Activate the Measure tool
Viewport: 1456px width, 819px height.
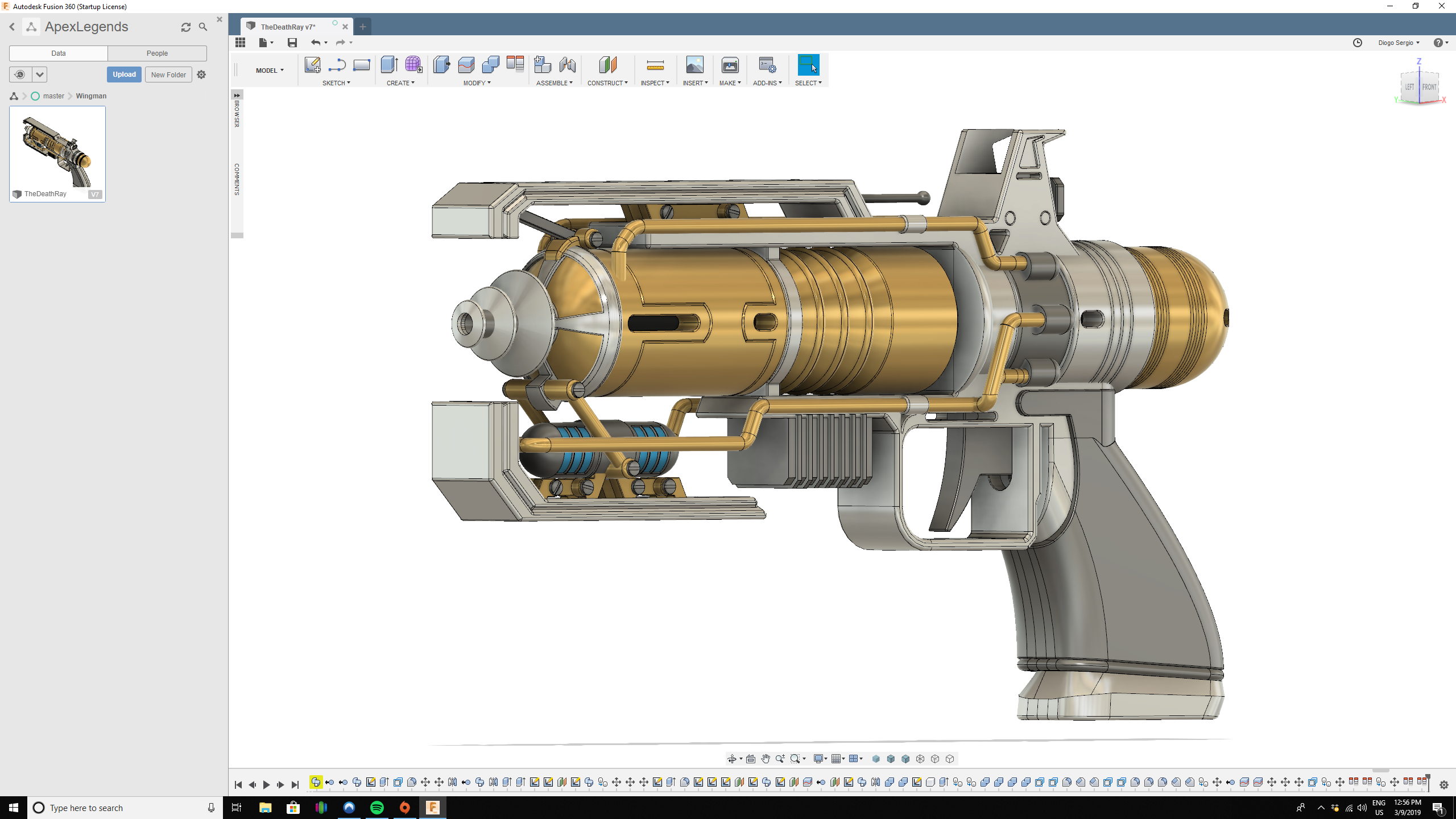655,65
